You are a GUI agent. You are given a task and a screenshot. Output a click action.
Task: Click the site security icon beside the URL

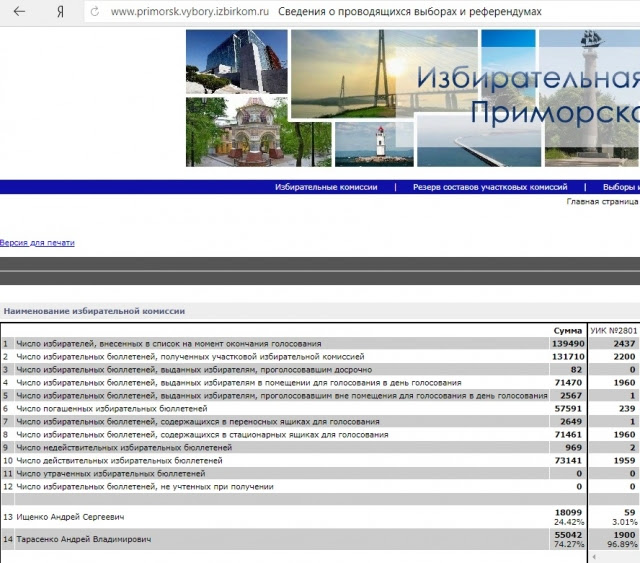(x=95, y=11)
